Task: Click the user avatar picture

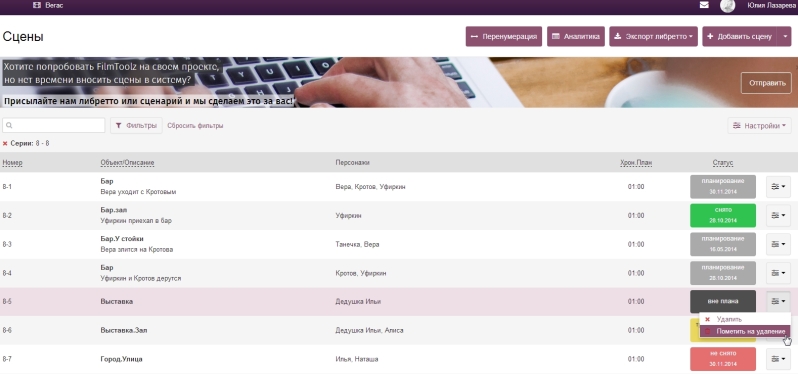Action: [x=727, y=6]
